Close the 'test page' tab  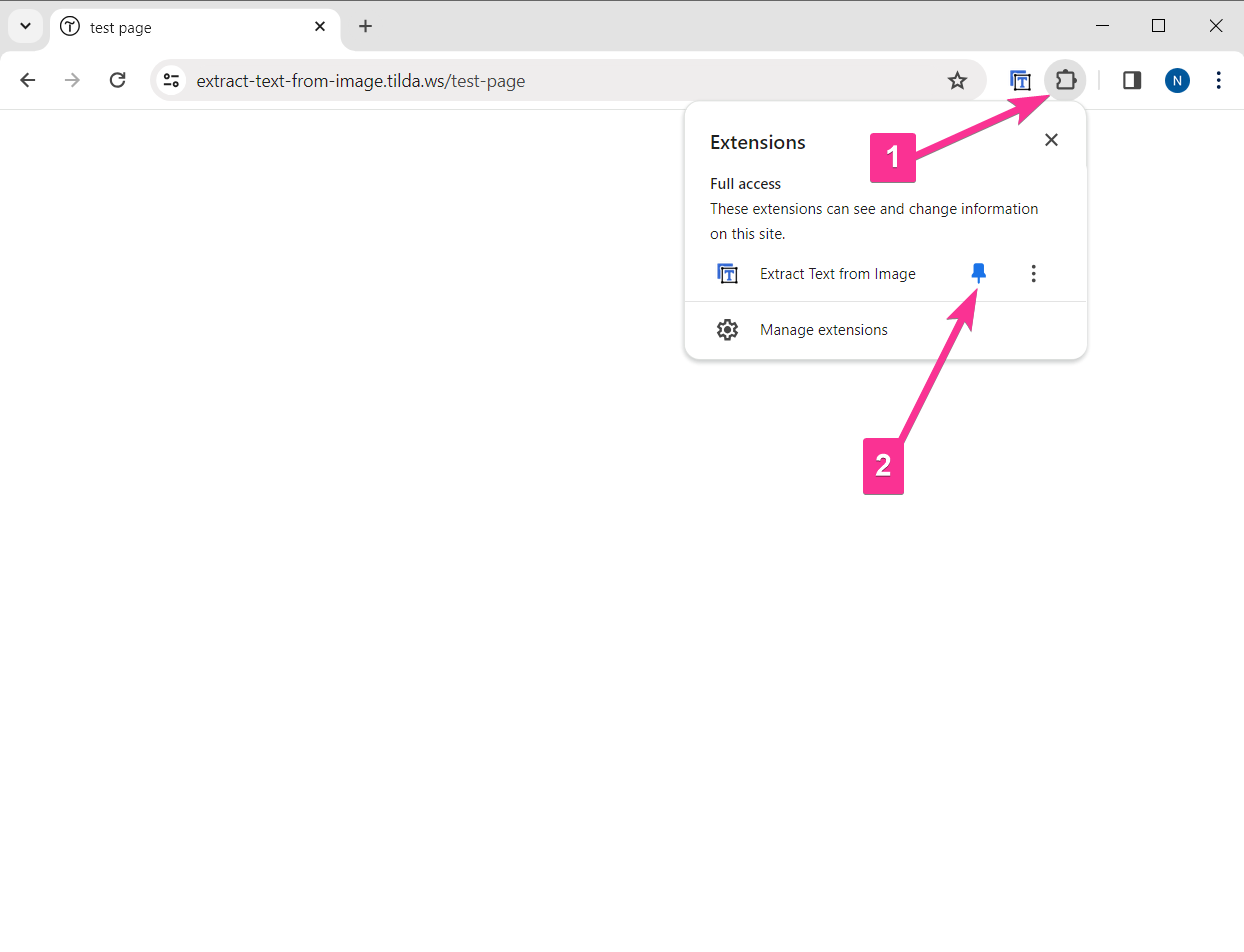(320, 27)
